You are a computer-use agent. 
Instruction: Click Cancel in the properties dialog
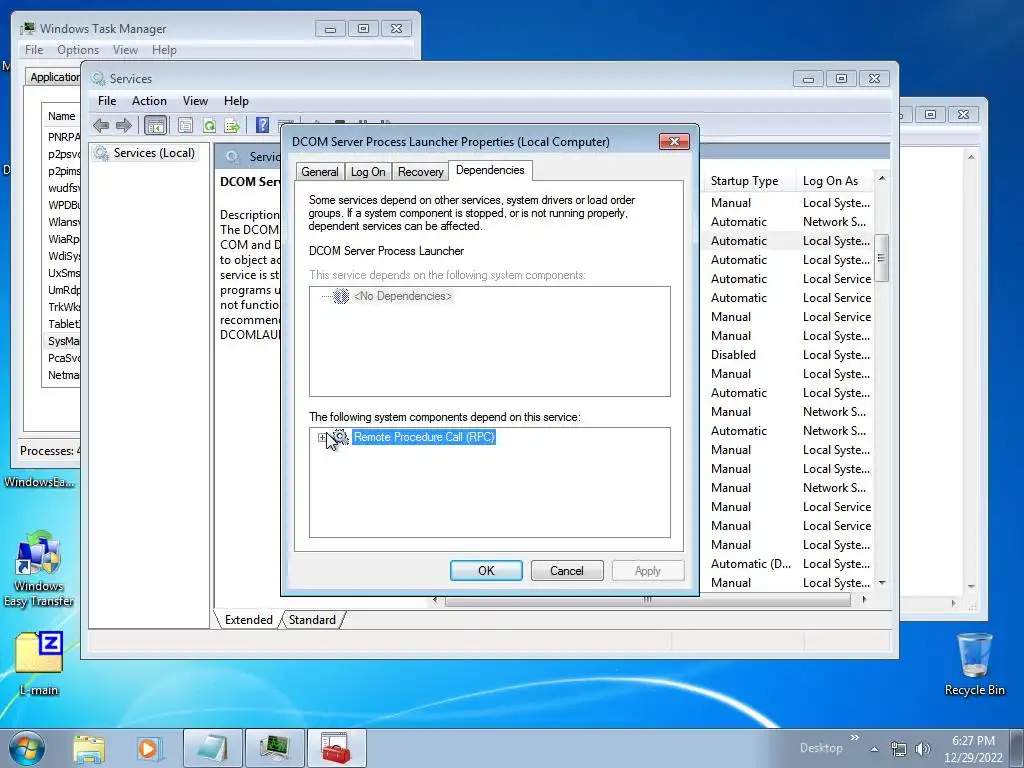[x=567, y=570]
